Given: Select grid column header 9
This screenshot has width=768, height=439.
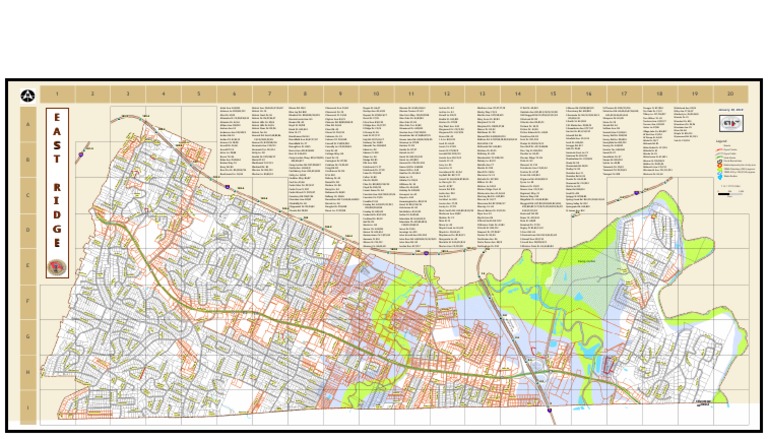Looking at the screenshot, I should (x=340, y=94).
